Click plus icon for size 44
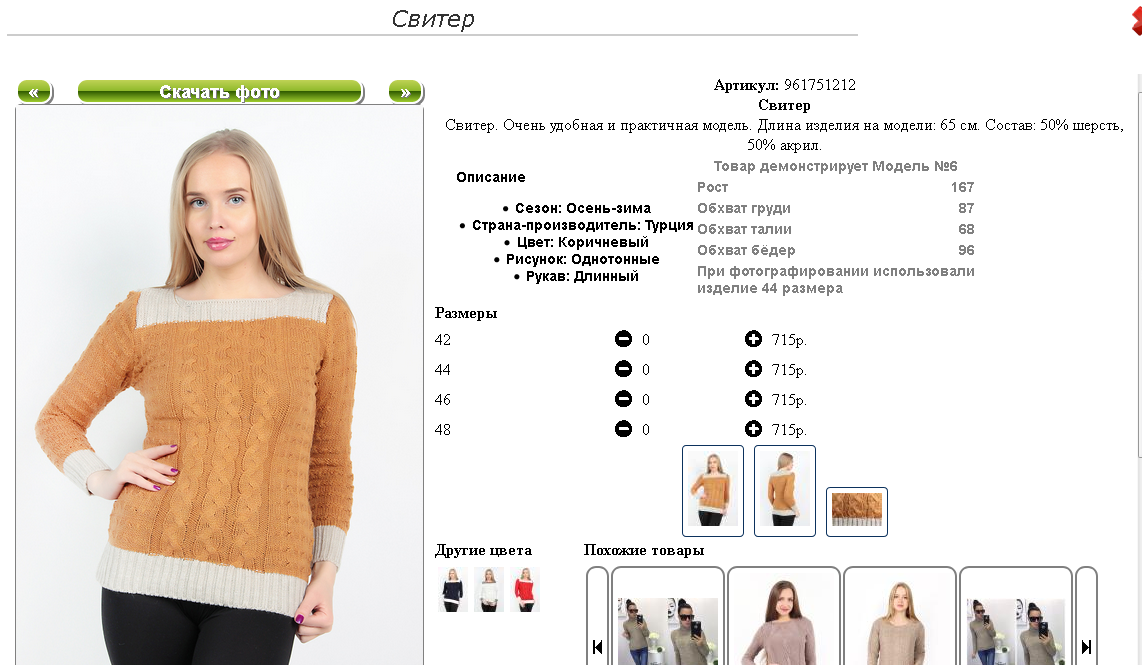Screen dimensions: 1142x665 tap(753, 369)
